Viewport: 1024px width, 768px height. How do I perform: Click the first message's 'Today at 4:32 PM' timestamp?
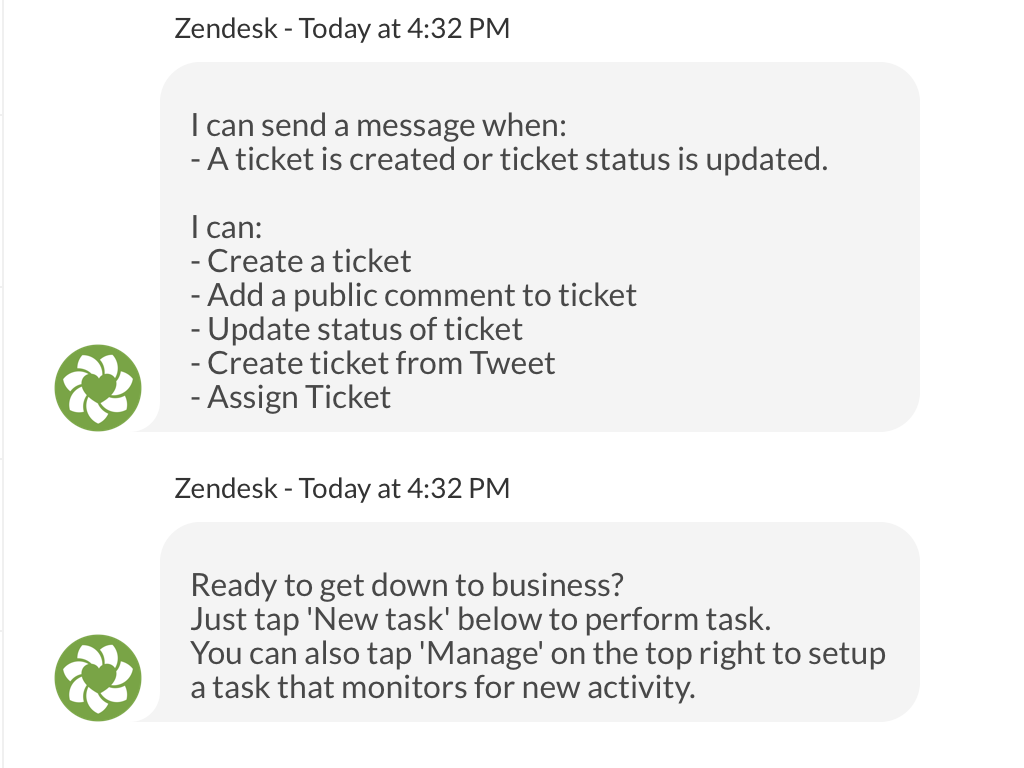point(404,28)
